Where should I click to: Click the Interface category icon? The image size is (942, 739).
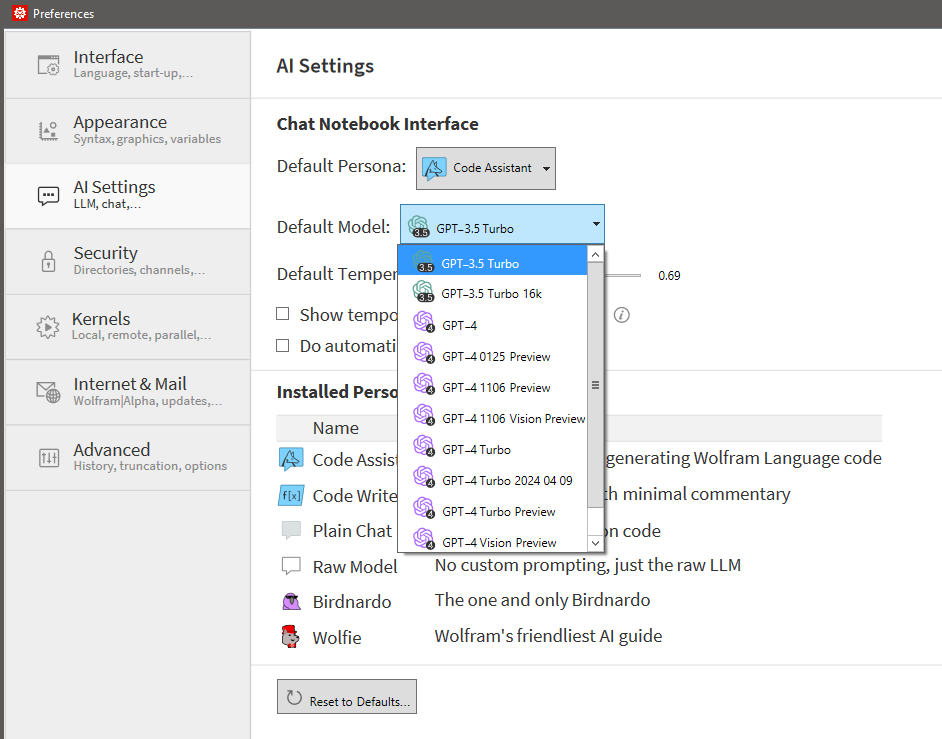click(49, 65)
